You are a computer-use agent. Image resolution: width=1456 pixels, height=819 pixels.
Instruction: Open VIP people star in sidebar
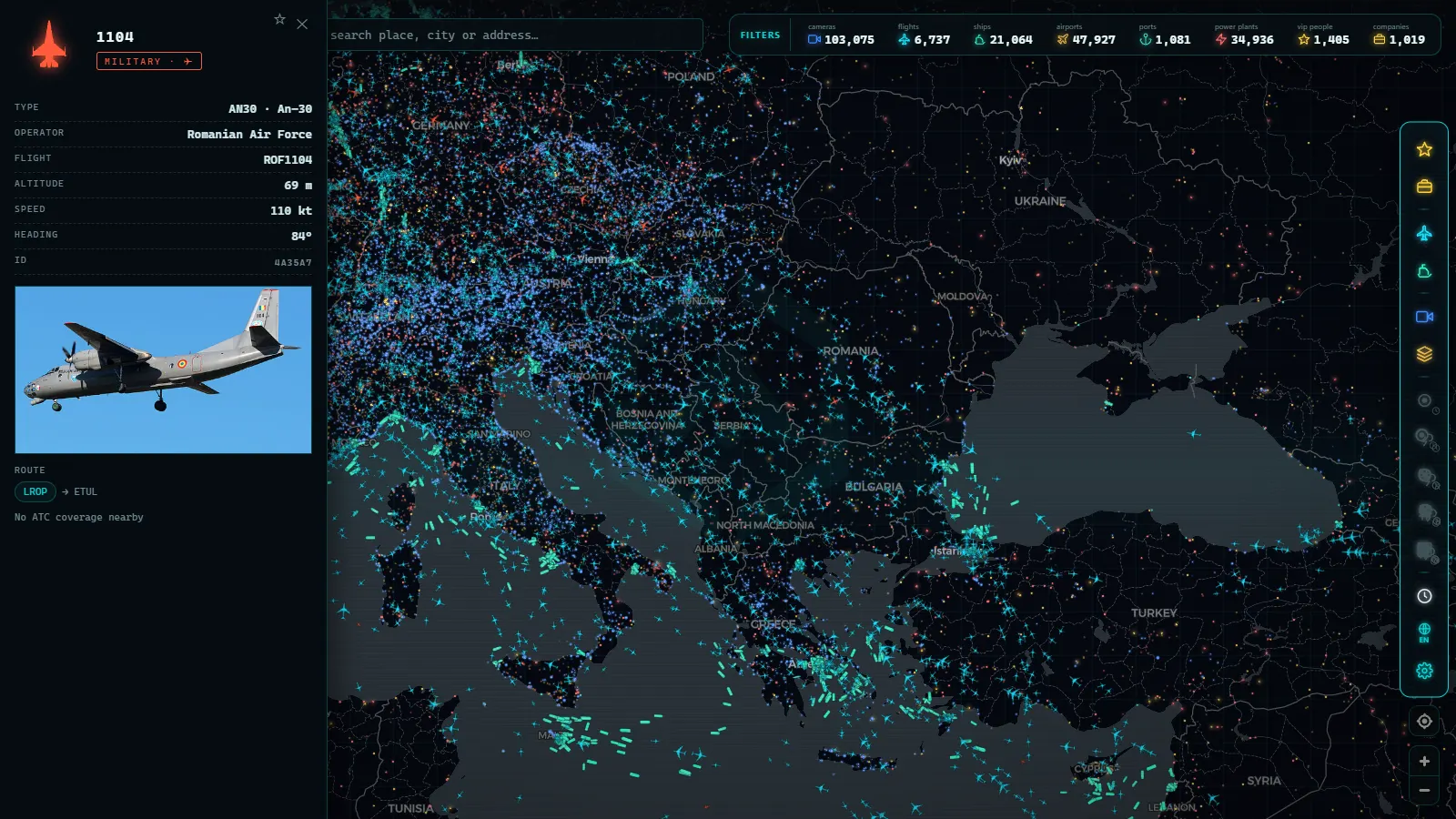pos(1424,149)
